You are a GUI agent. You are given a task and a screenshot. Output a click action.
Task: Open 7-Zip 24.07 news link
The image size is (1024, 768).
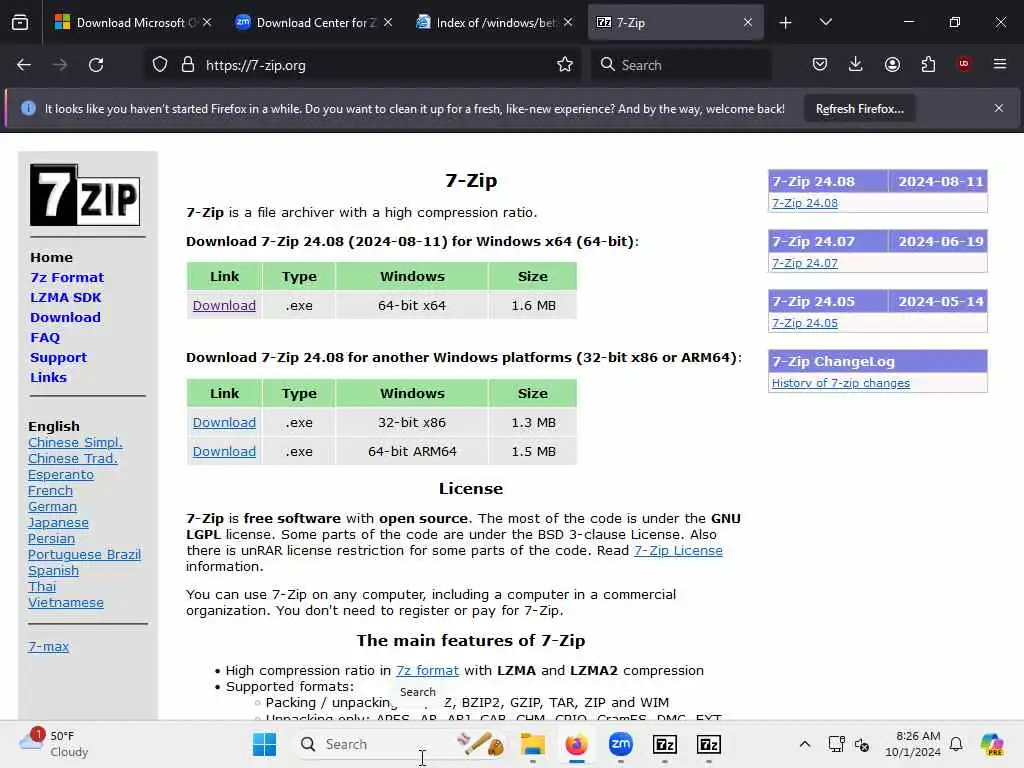pyautogui.click(x=805, y=263)
